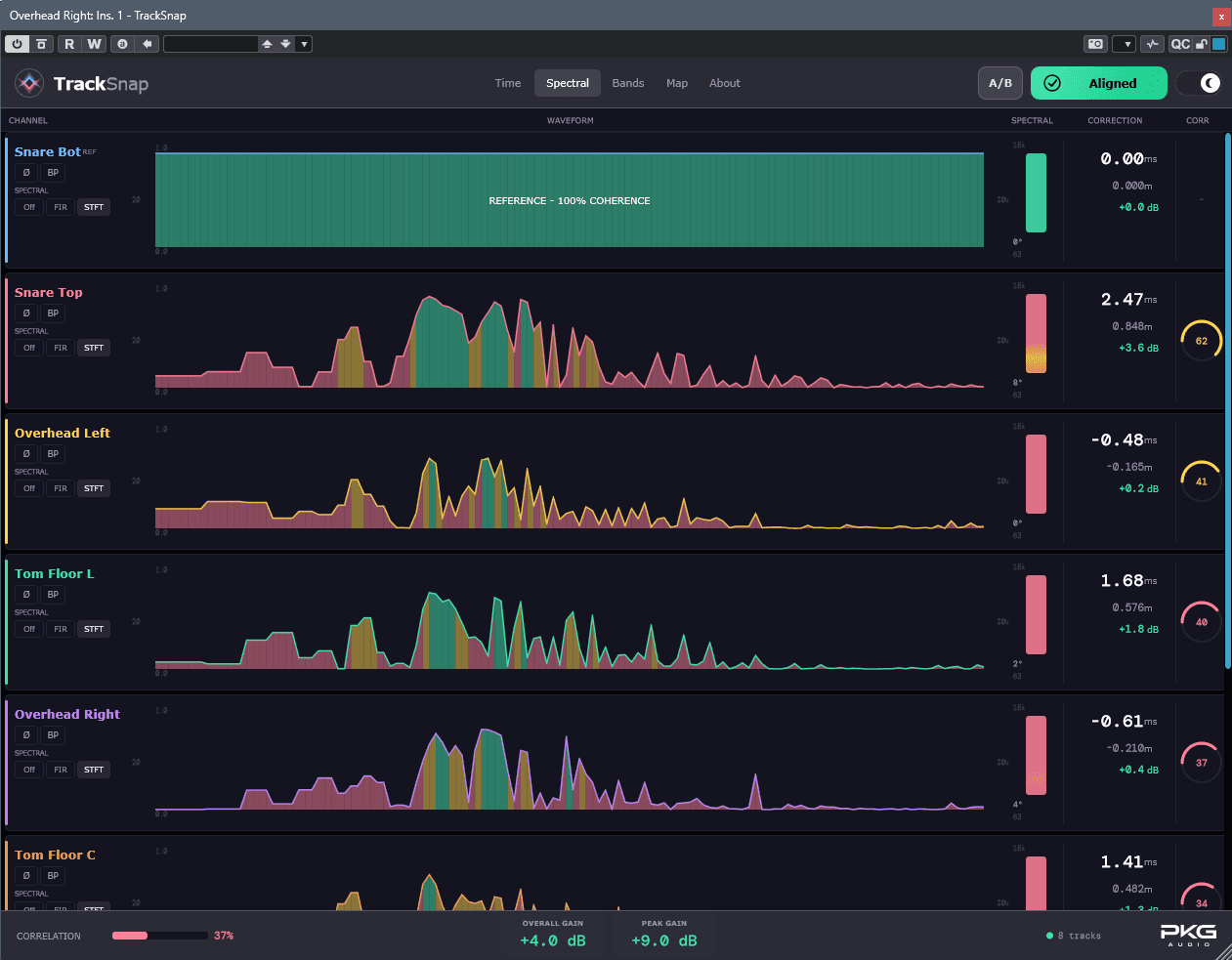
Task: Click the vertical channel list scrollbar
Action: pos(1228,400)
